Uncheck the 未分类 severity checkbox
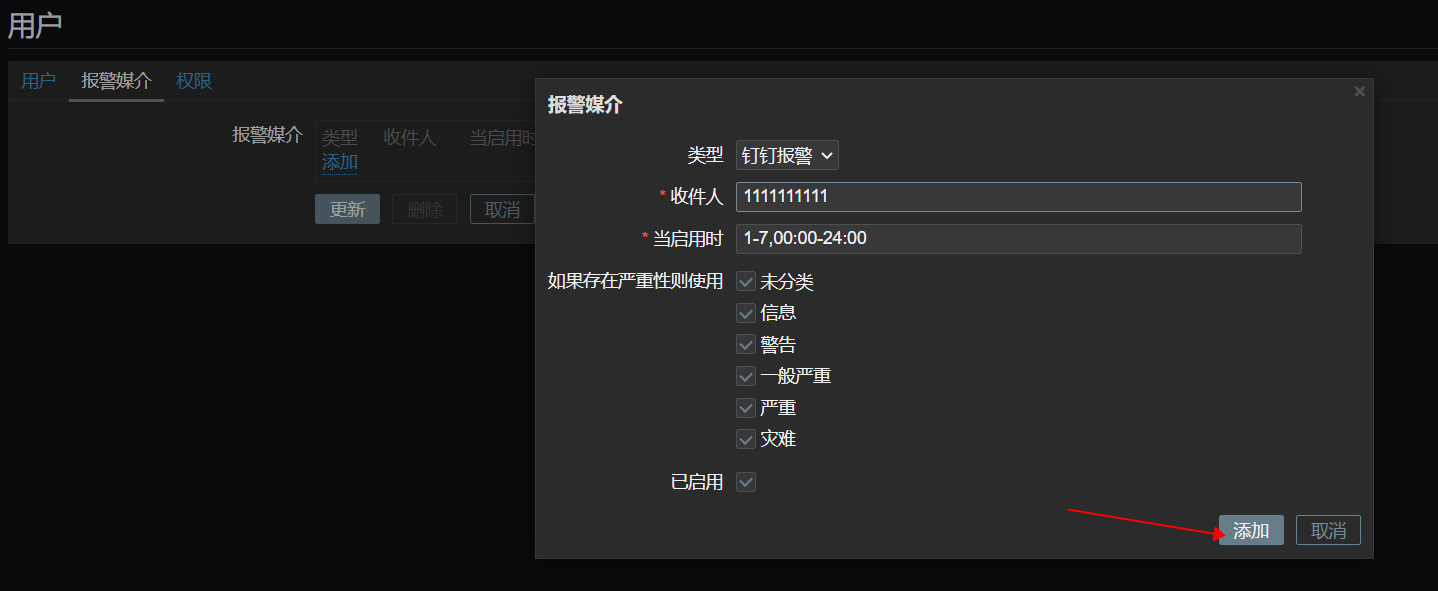This screenshot has width=1438, height=591. coord(746,282)
